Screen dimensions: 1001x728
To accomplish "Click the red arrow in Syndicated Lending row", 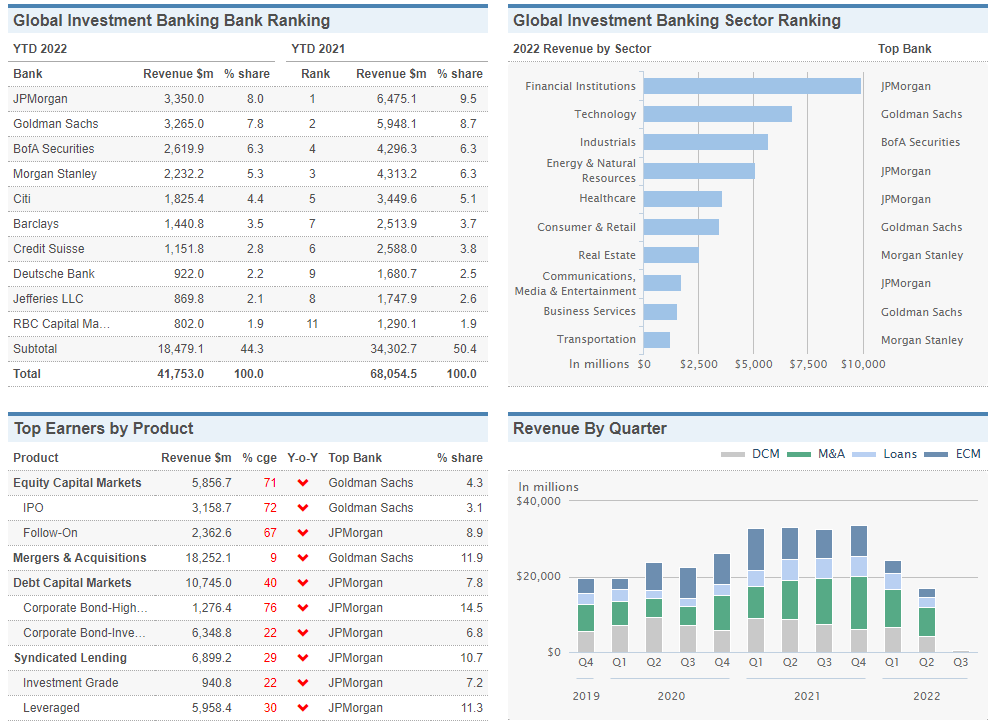I will [x=303, y=658].
